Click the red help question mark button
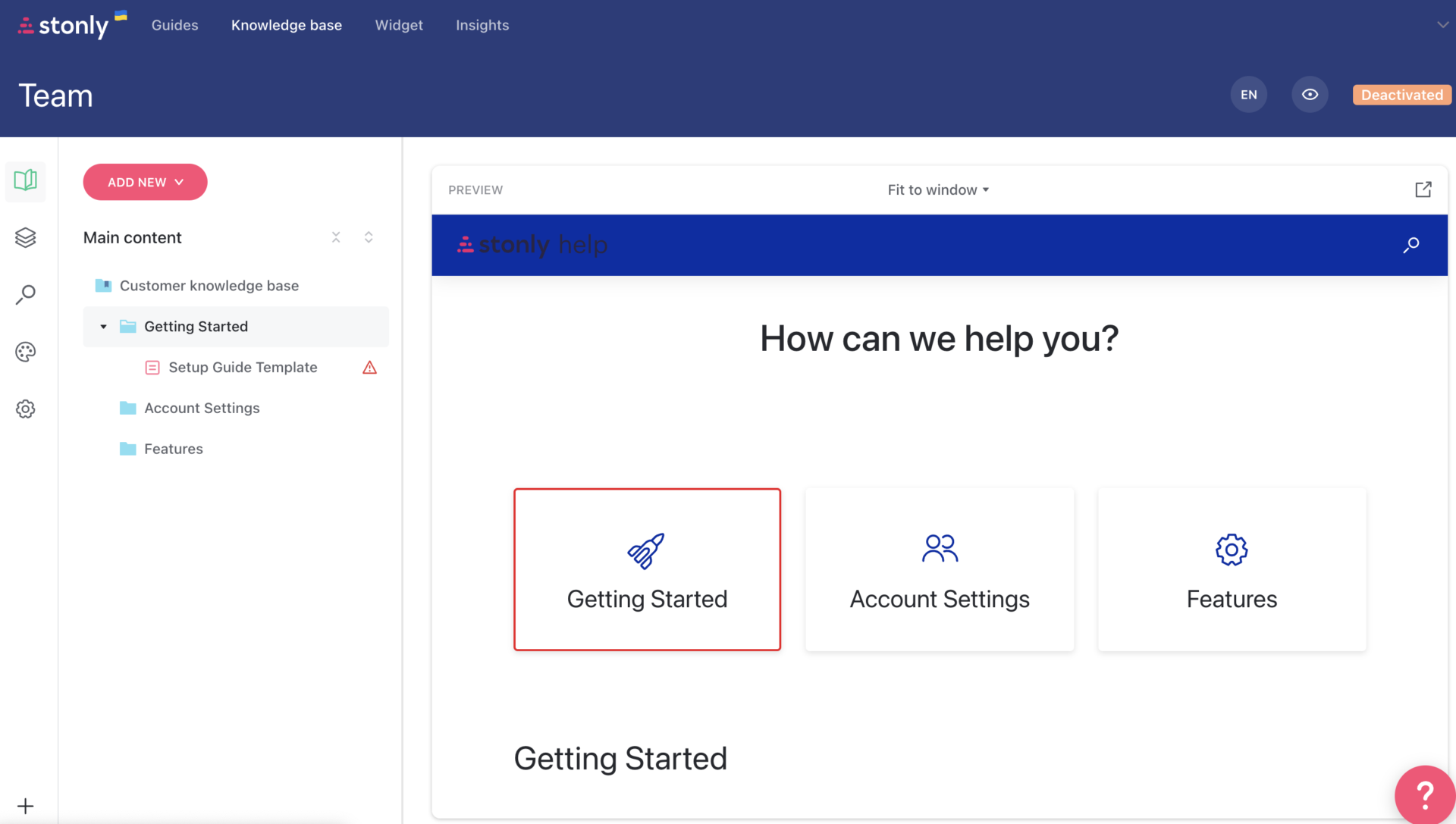Image resolution: width=1456 pixels, height=824 pixels. (1424, 794)
